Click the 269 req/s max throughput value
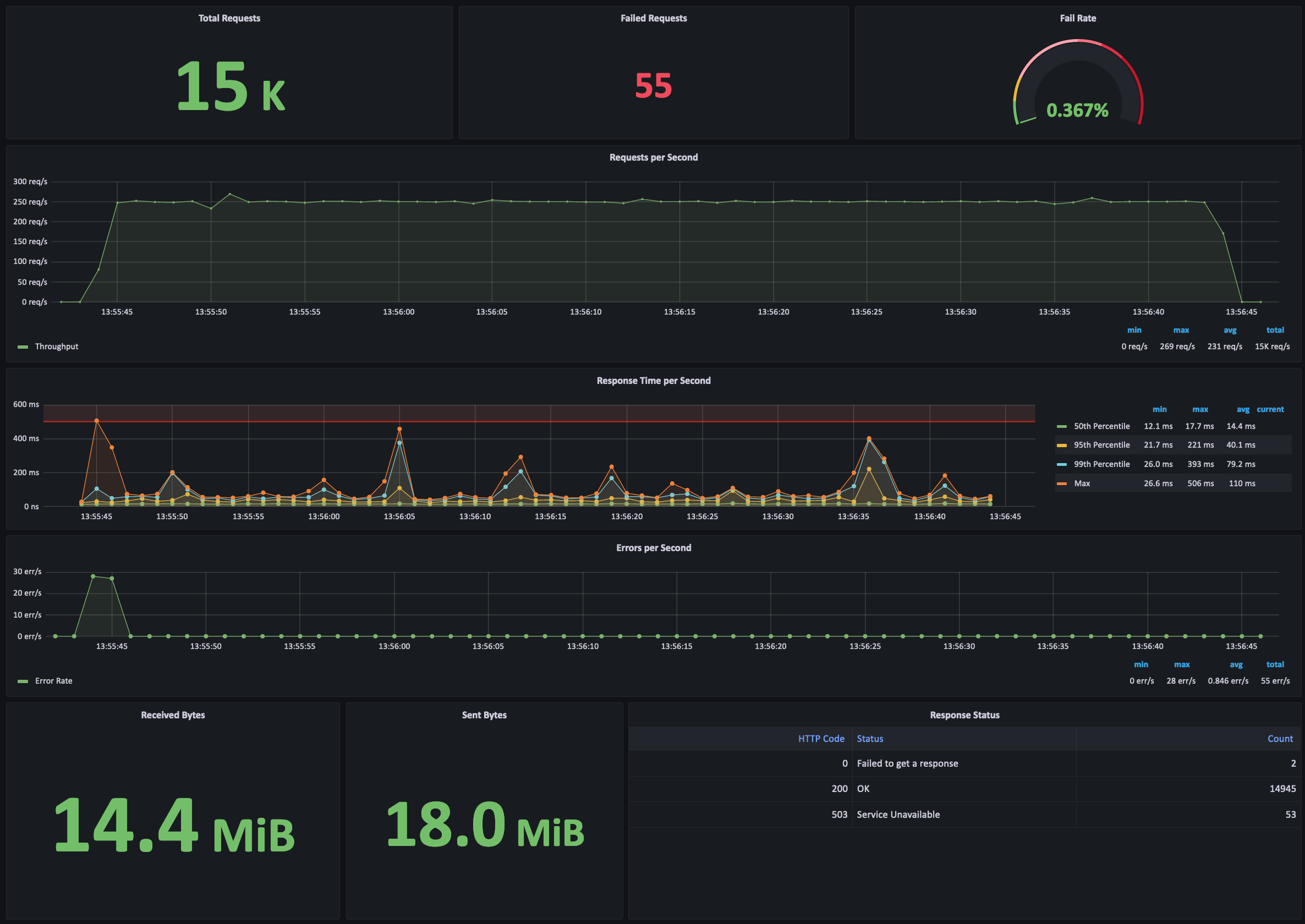1305x924 pixels. point(1177,346)
